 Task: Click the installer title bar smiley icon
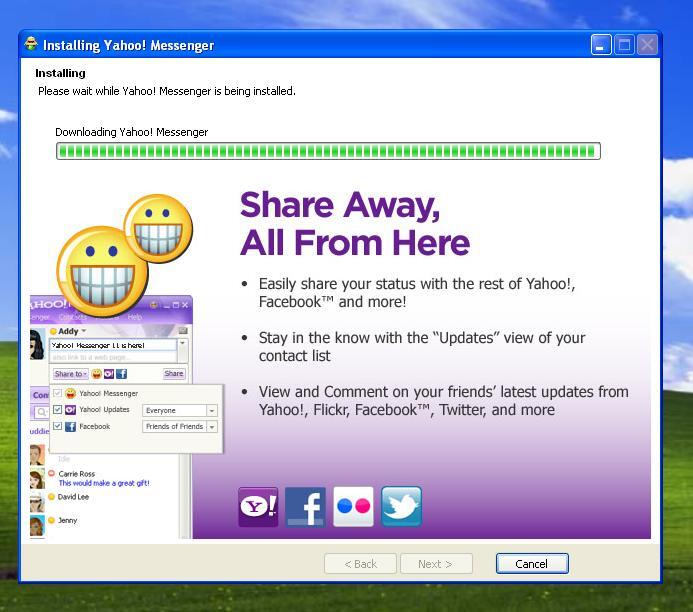tap(31, 44)
